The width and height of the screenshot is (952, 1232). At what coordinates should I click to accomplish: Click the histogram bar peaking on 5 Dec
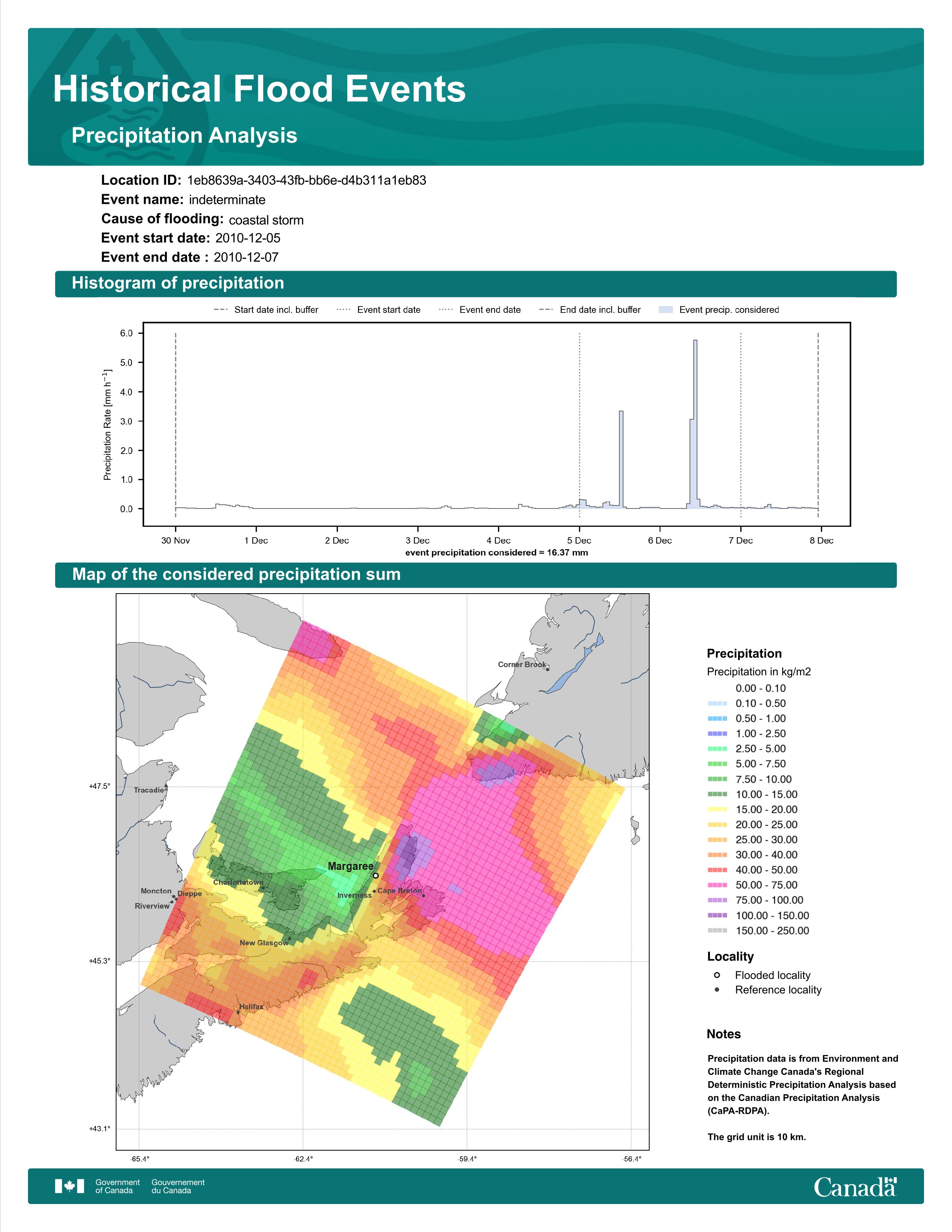pyautogui.click(x=621, y=460)
